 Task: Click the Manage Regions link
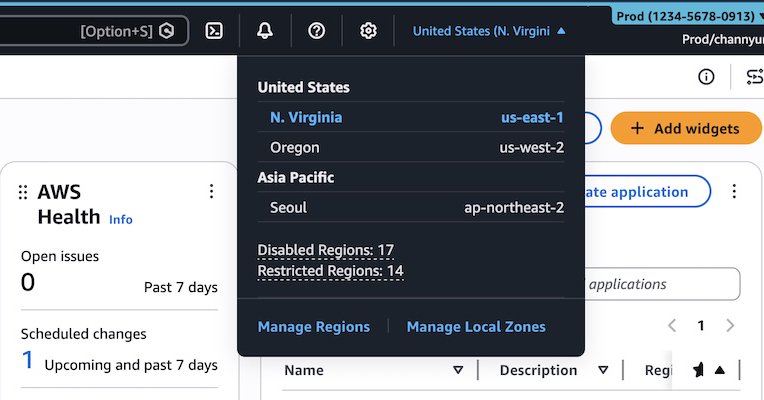(x=314, y=326)
